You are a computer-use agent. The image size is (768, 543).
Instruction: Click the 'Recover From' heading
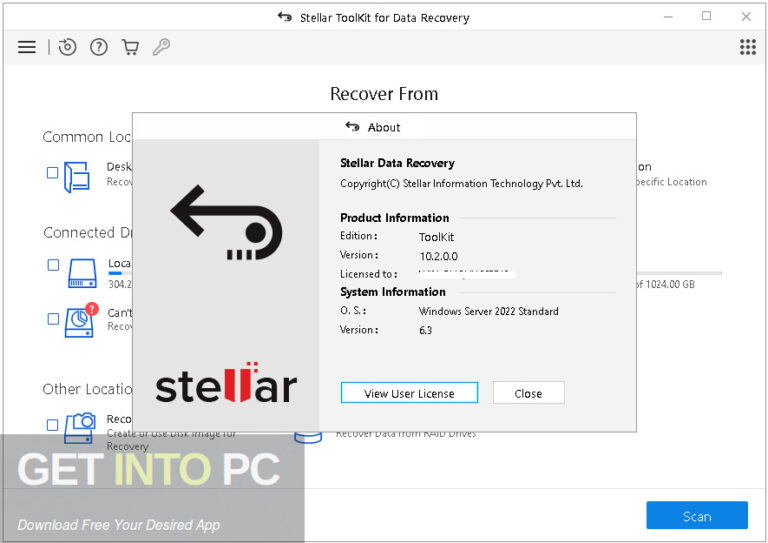click(x=384, y=94)
